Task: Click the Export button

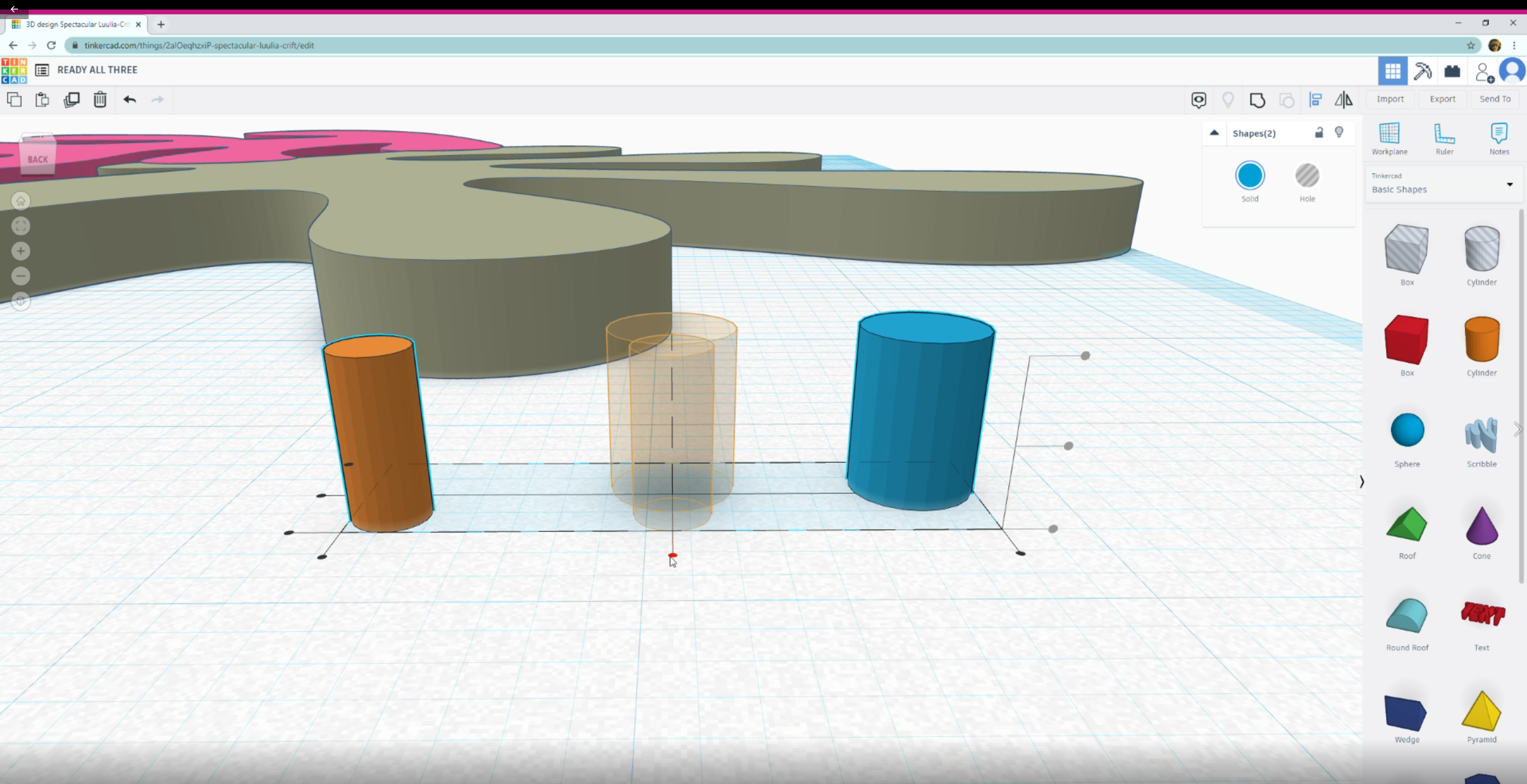Action: tap(1442, 99)
